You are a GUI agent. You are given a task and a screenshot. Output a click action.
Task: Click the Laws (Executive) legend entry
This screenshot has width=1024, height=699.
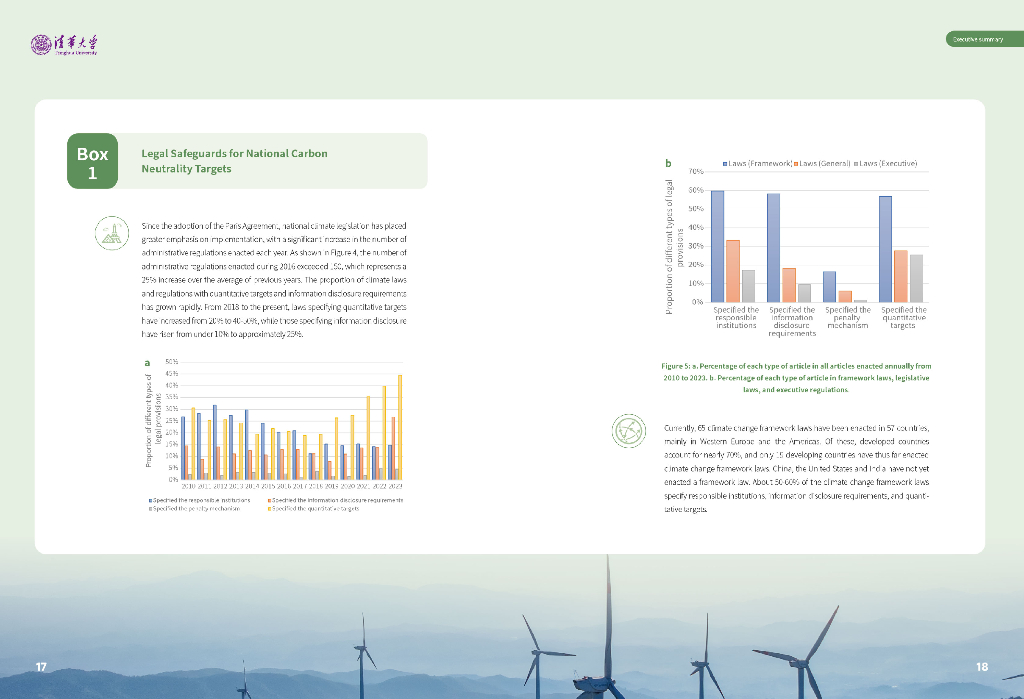point(886,162)
